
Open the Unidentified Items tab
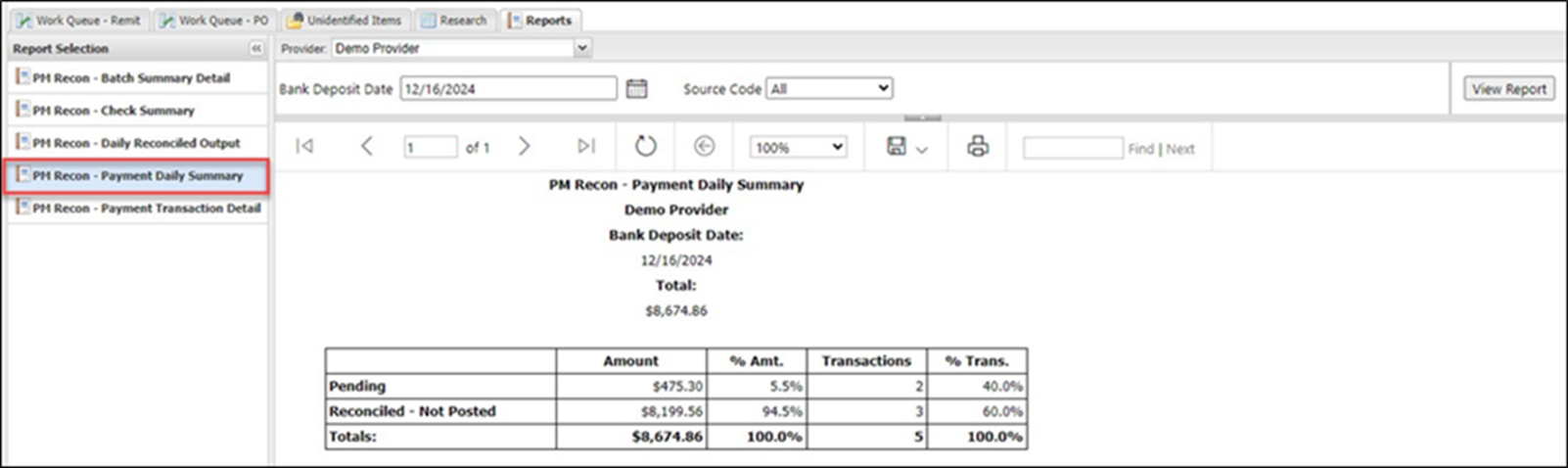pos(345,21)
